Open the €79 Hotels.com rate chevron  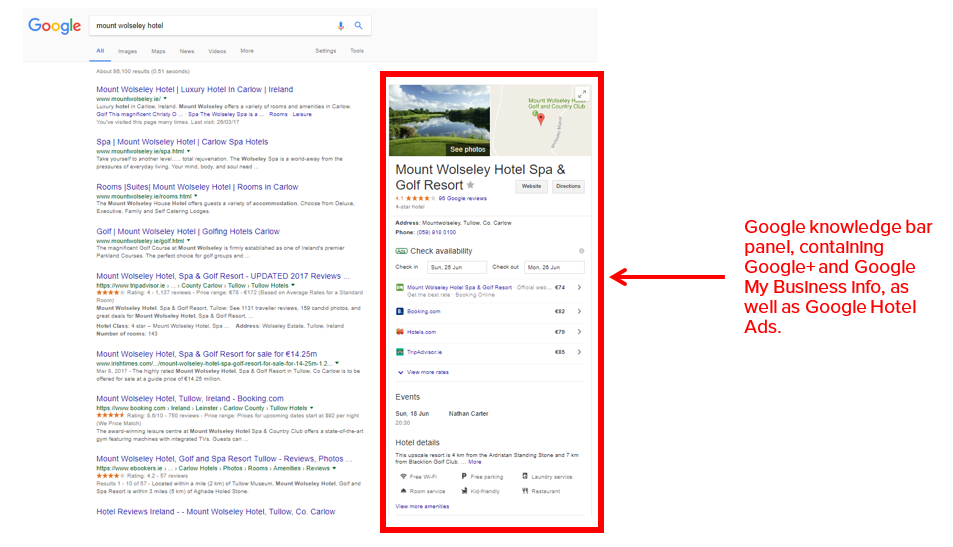pos(579,332)
